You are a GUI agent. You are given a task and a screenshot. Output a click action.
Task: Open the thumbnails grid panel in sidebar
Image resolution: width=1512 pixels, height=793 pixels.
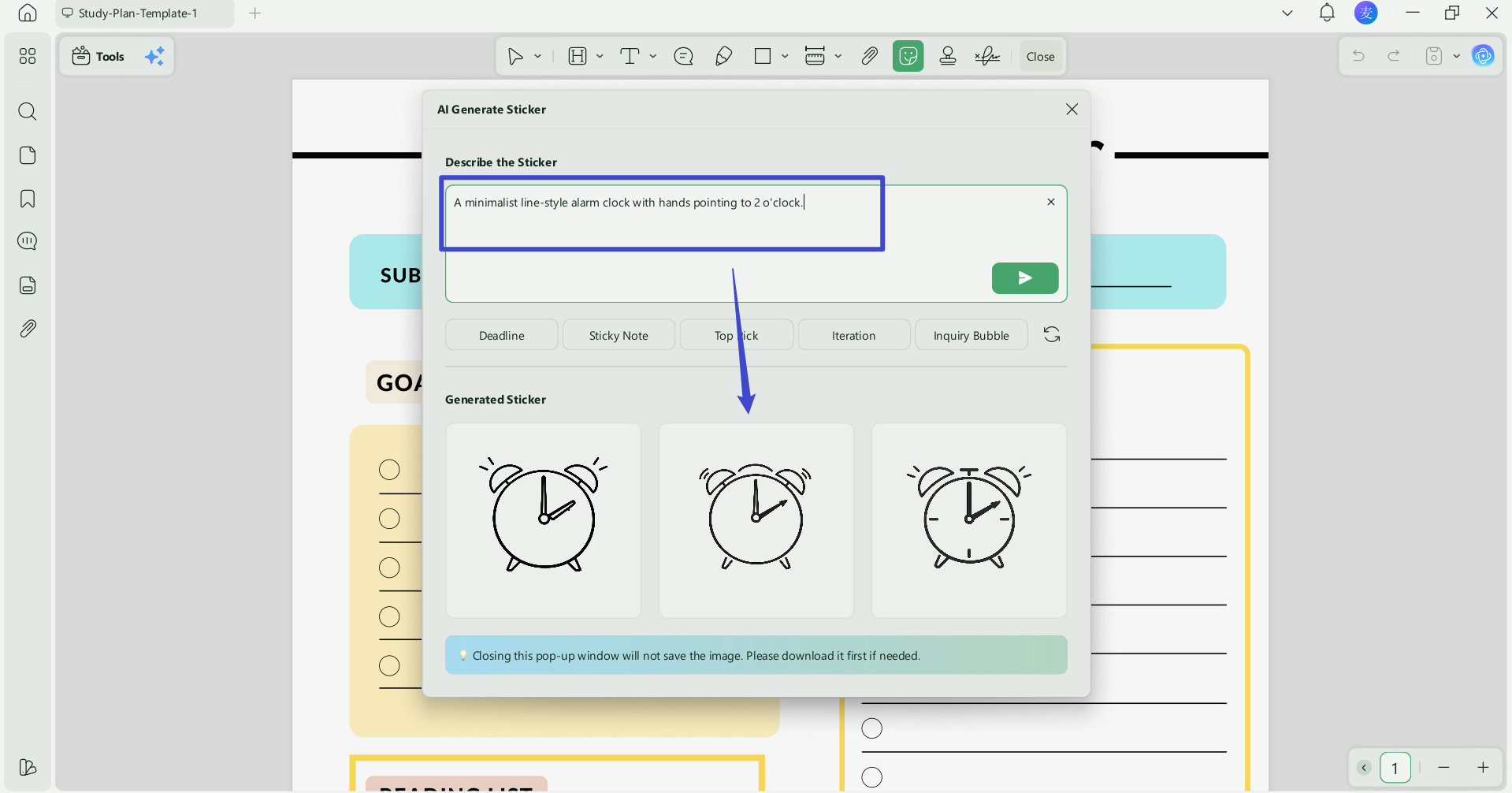28,56
